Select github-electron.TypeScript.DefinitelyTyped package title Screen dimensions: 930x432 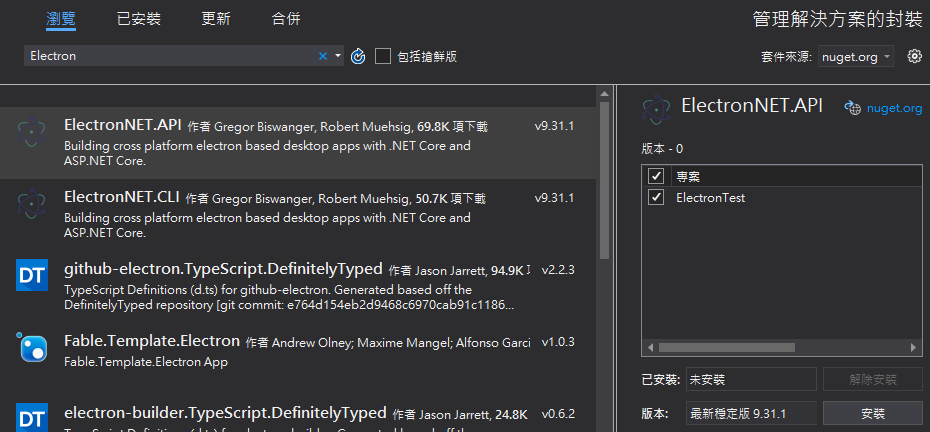[x=223, y=269]
